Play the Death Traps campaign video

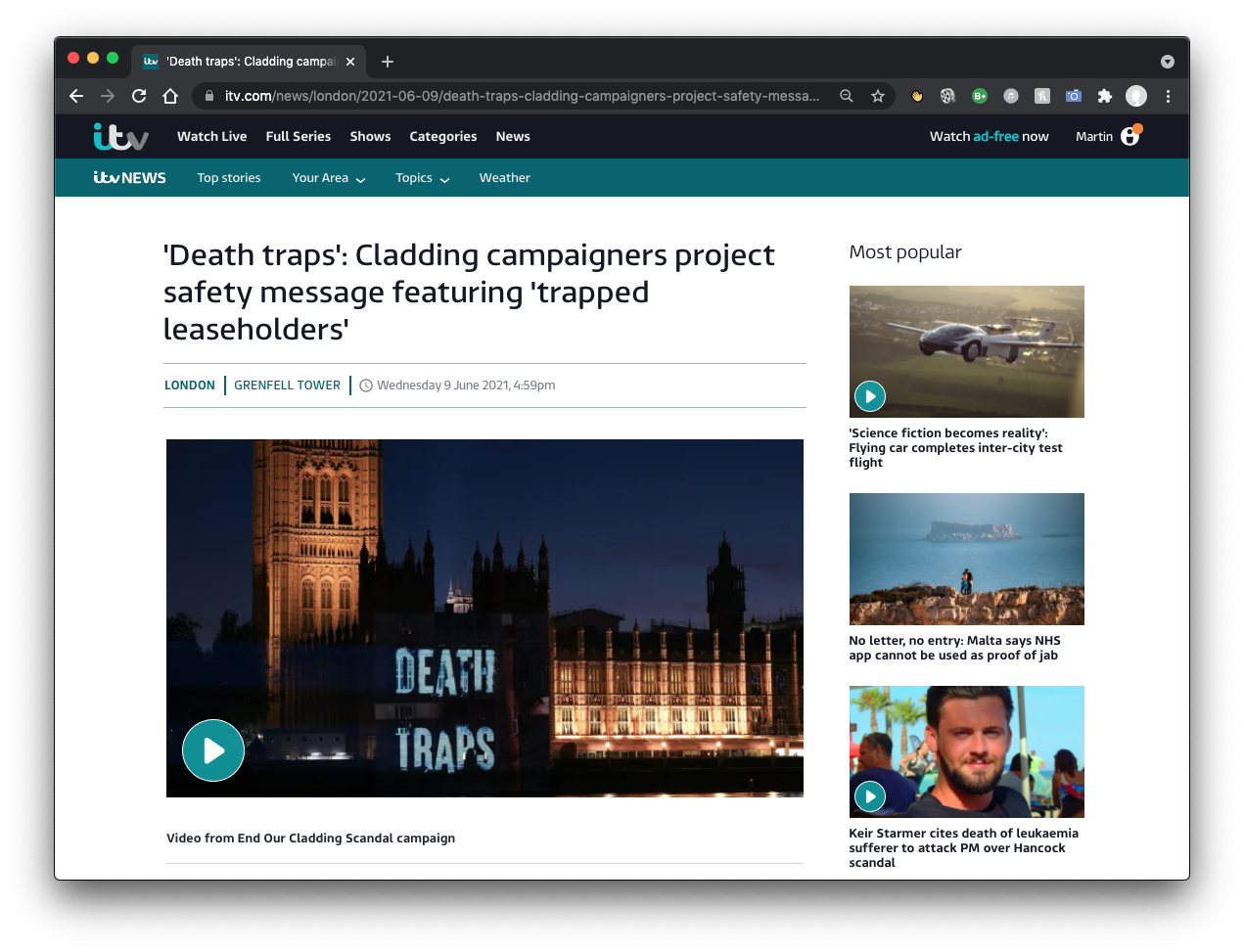point(212,750)
